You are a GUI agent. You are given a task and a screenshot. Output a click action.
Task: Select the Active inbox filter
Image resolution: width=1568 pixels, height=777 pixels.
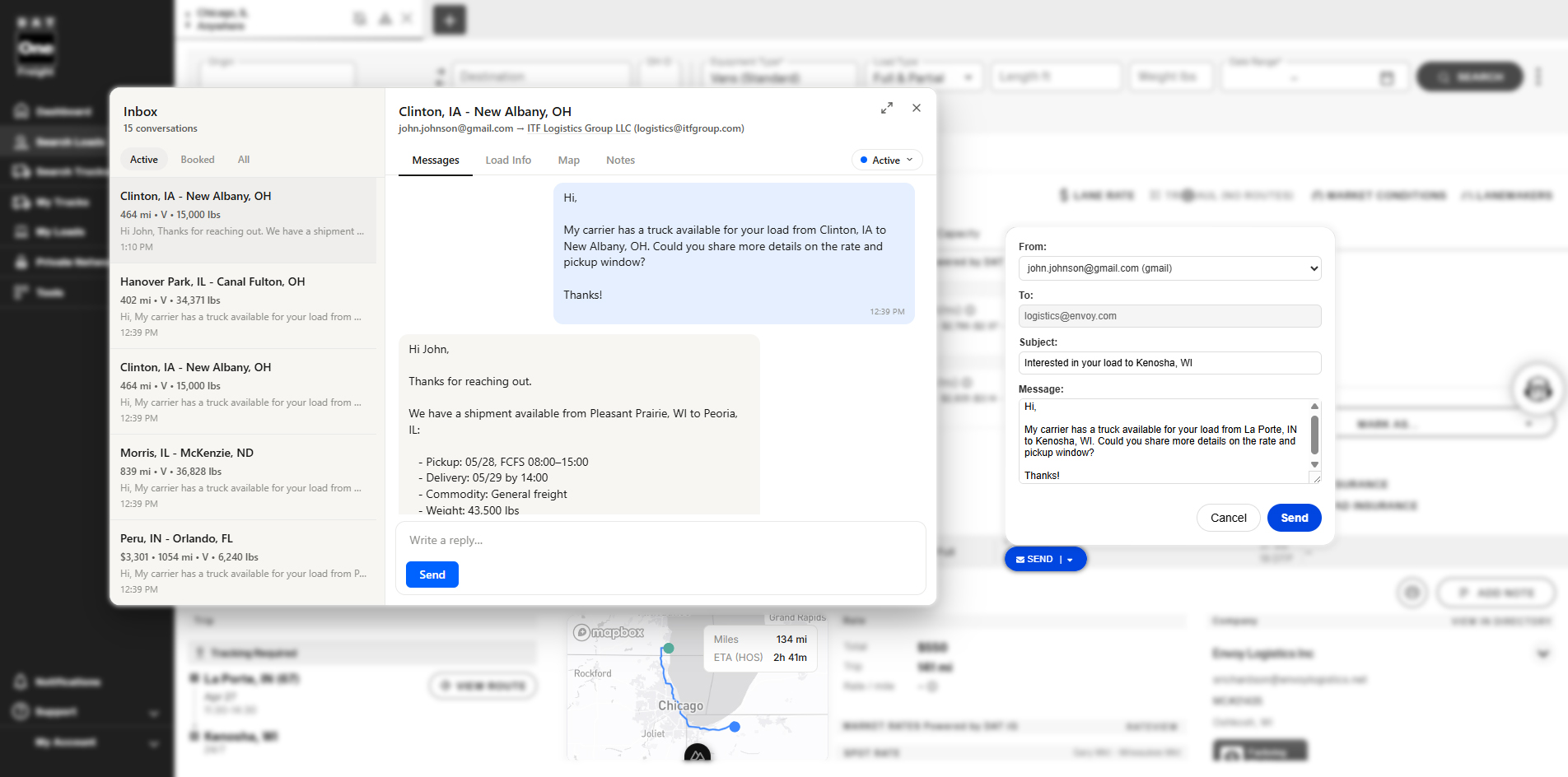pyautogui.click(x=144, y=159)
